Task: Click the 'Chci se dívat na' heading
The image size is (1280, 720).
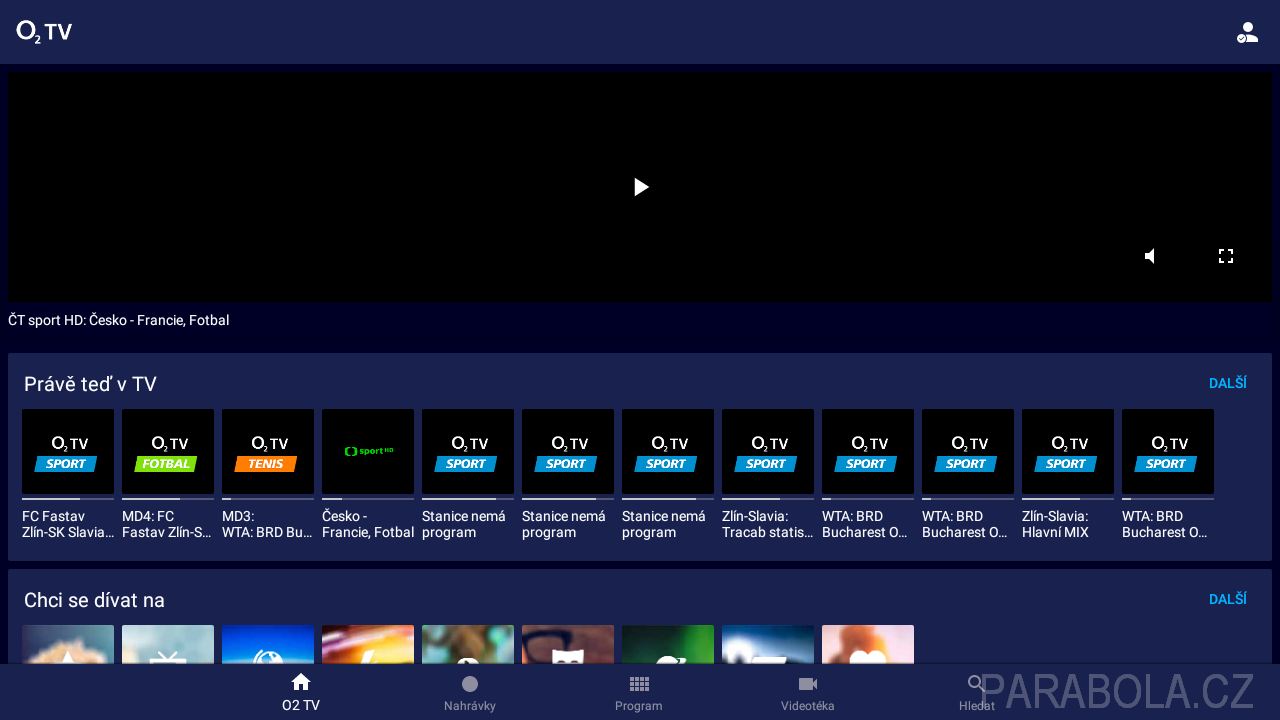Action: pyautogui.click(x=94, y=600)
